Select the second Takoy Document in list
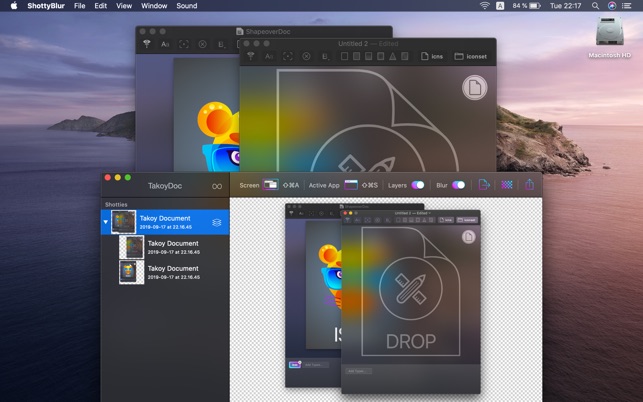Viewport: 643px width, 402px height. pos(172,247)
